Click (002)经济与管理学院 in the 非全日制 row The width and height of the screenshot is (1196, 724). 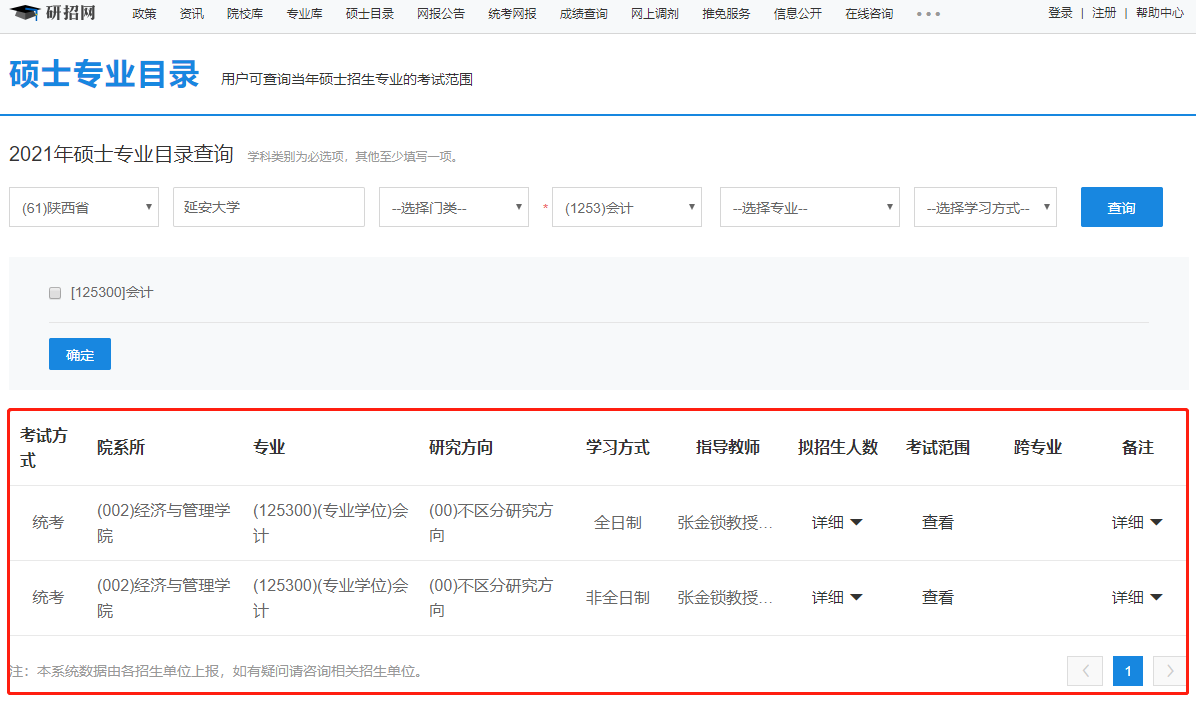[x=163, y=597]
